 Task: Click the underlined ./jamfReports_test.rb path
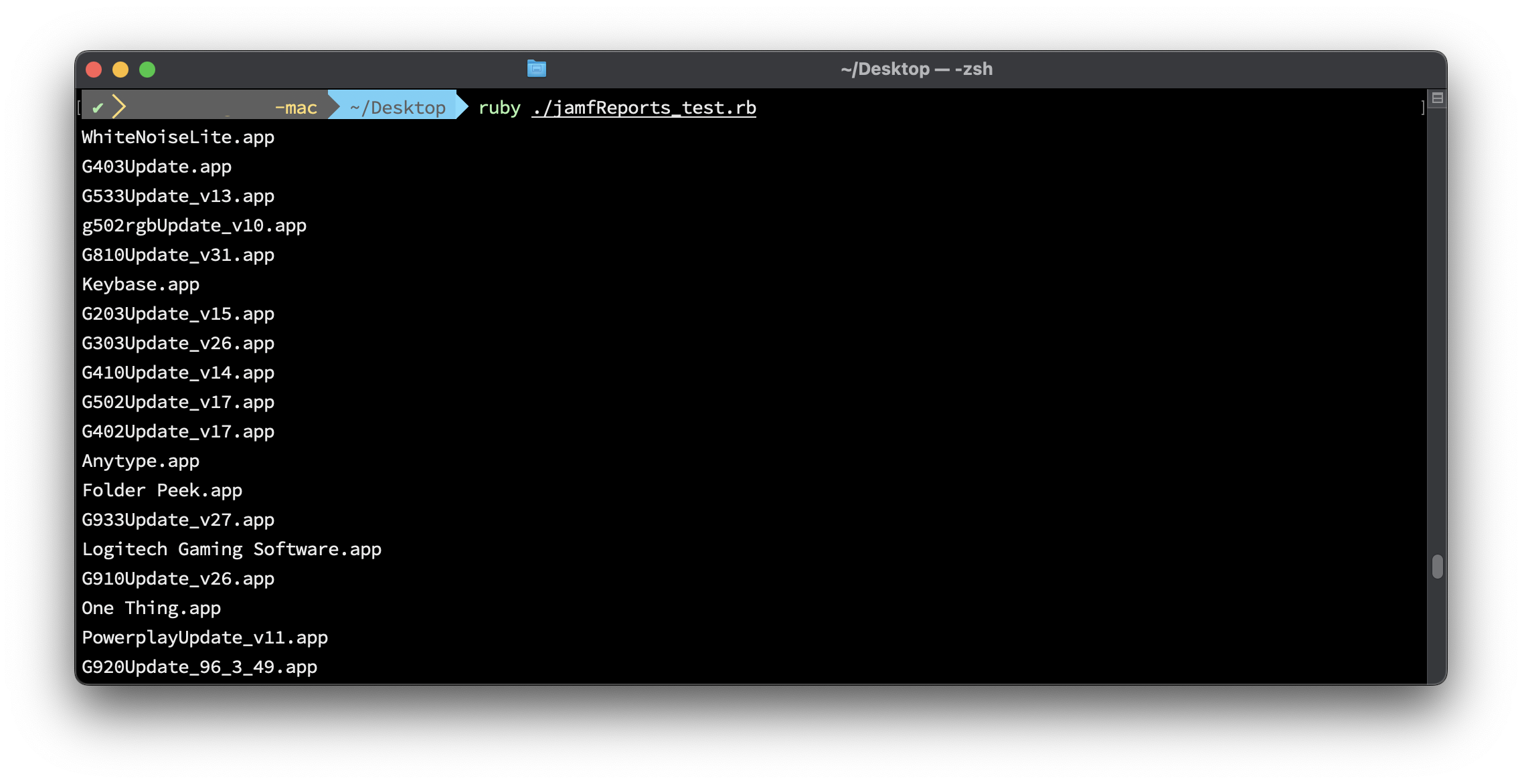tap(643, 108)
